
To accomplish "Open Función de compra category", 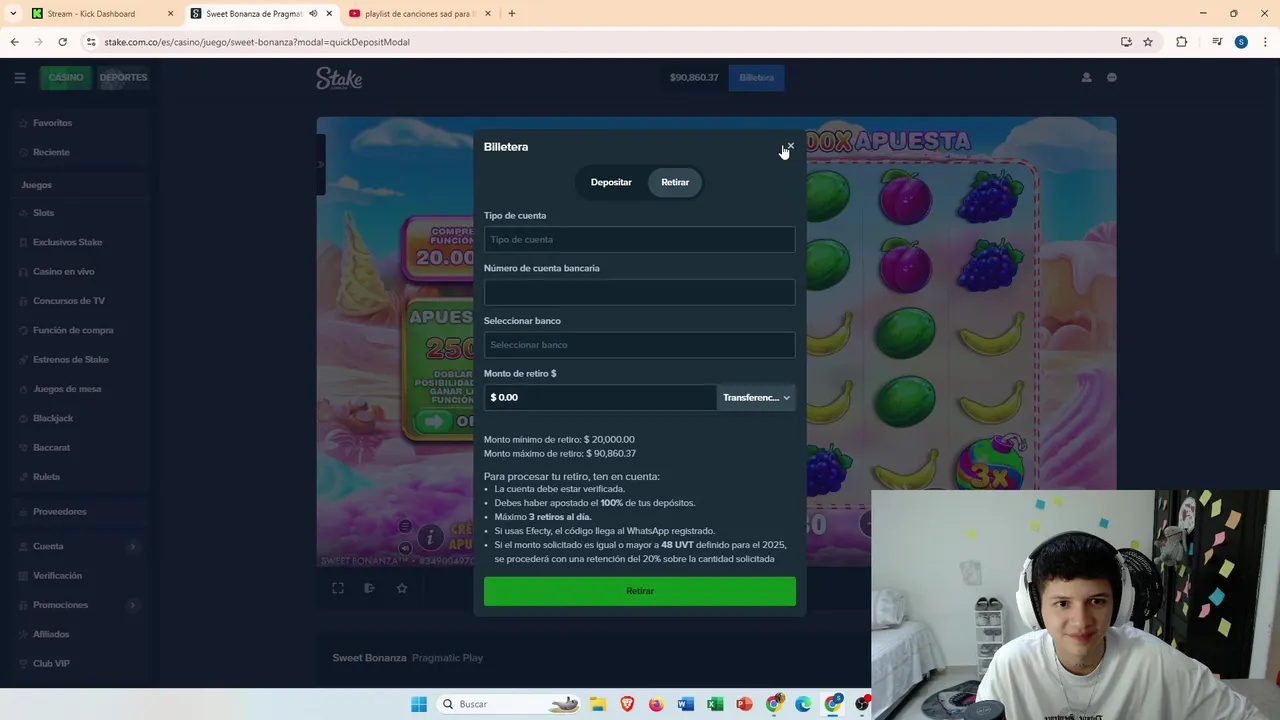I will [73, 330].
